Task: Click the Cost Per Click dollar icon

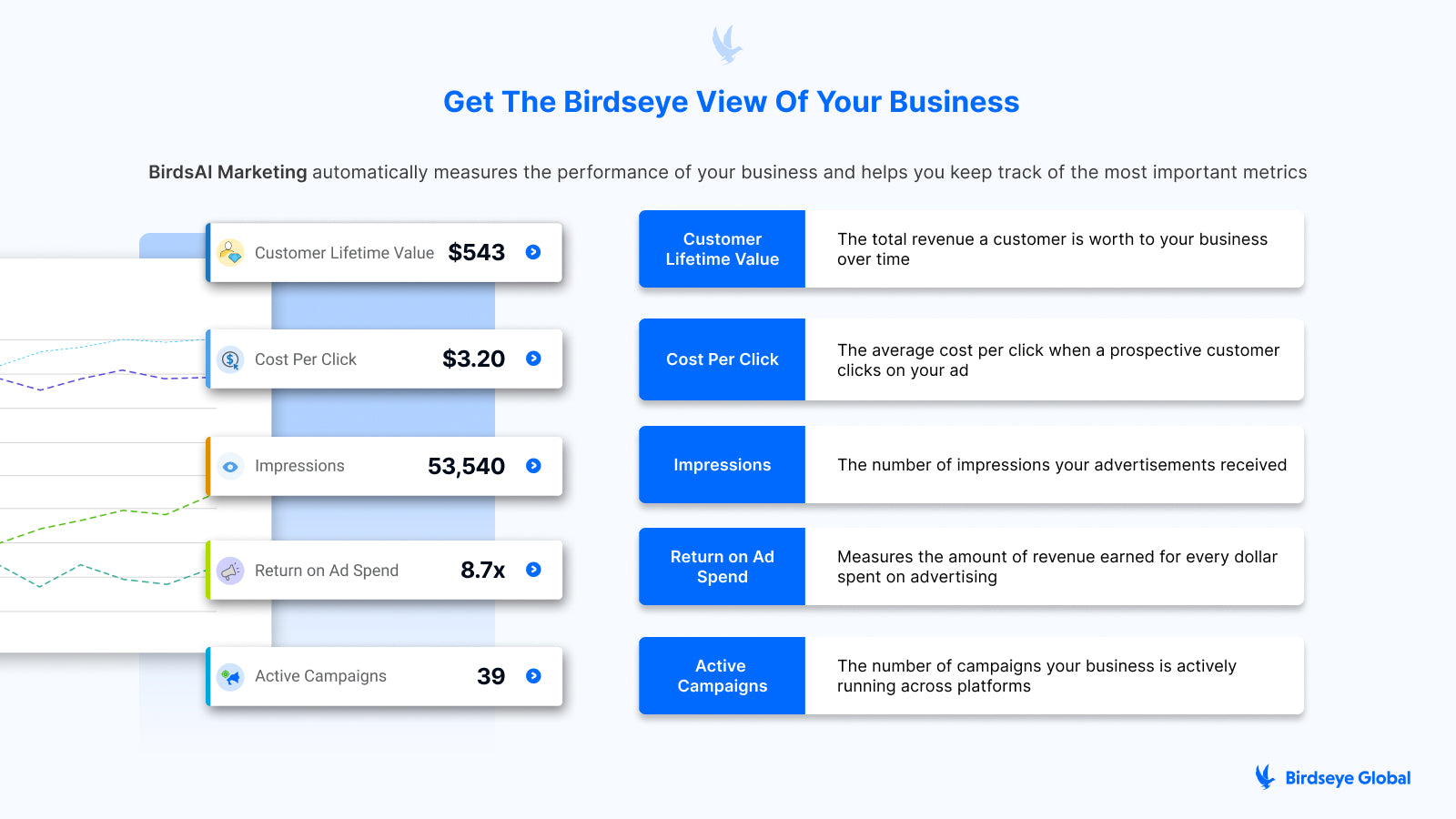Action: [x=231, y=359]
